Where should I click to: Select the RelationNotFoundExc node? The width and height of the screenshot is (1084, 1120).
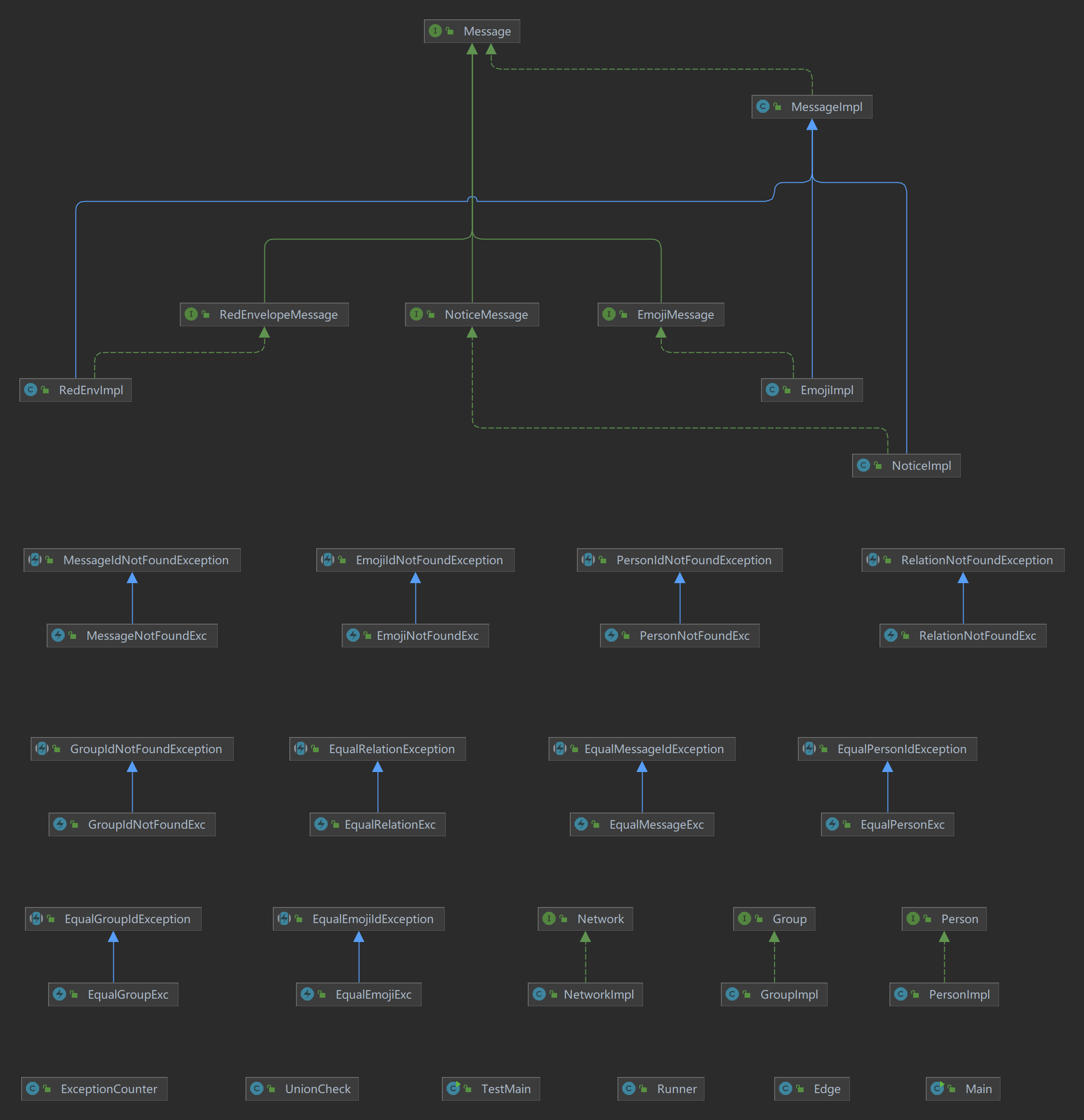coord(963,636)
